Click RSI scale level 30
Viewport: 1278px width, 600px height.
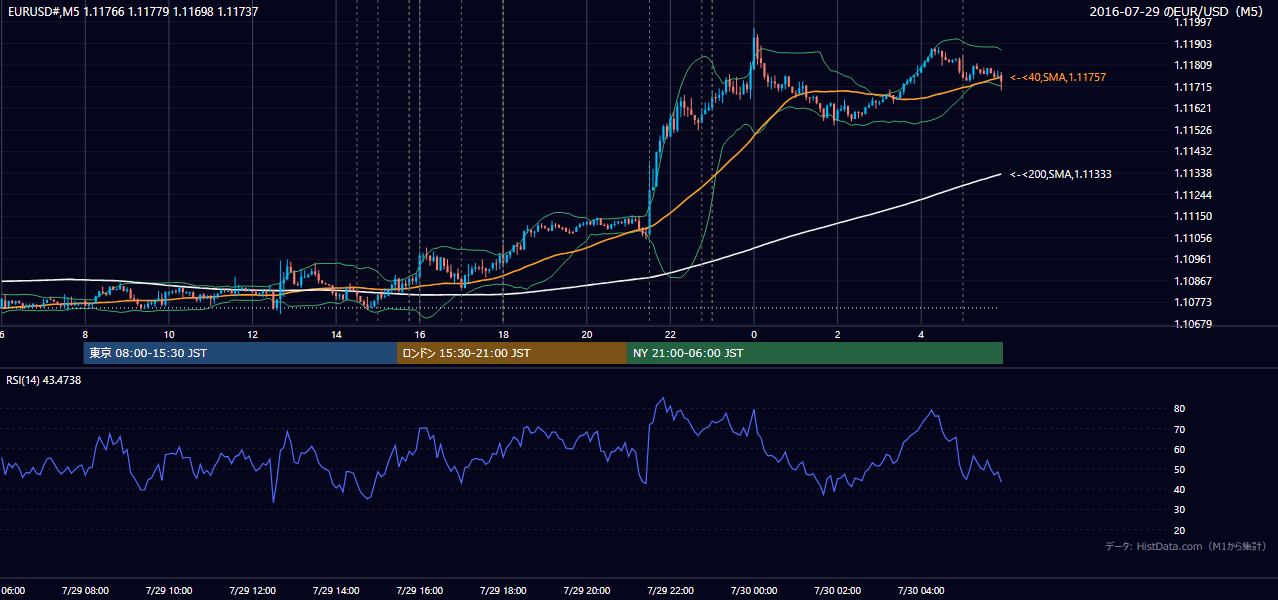(1179, 509)
